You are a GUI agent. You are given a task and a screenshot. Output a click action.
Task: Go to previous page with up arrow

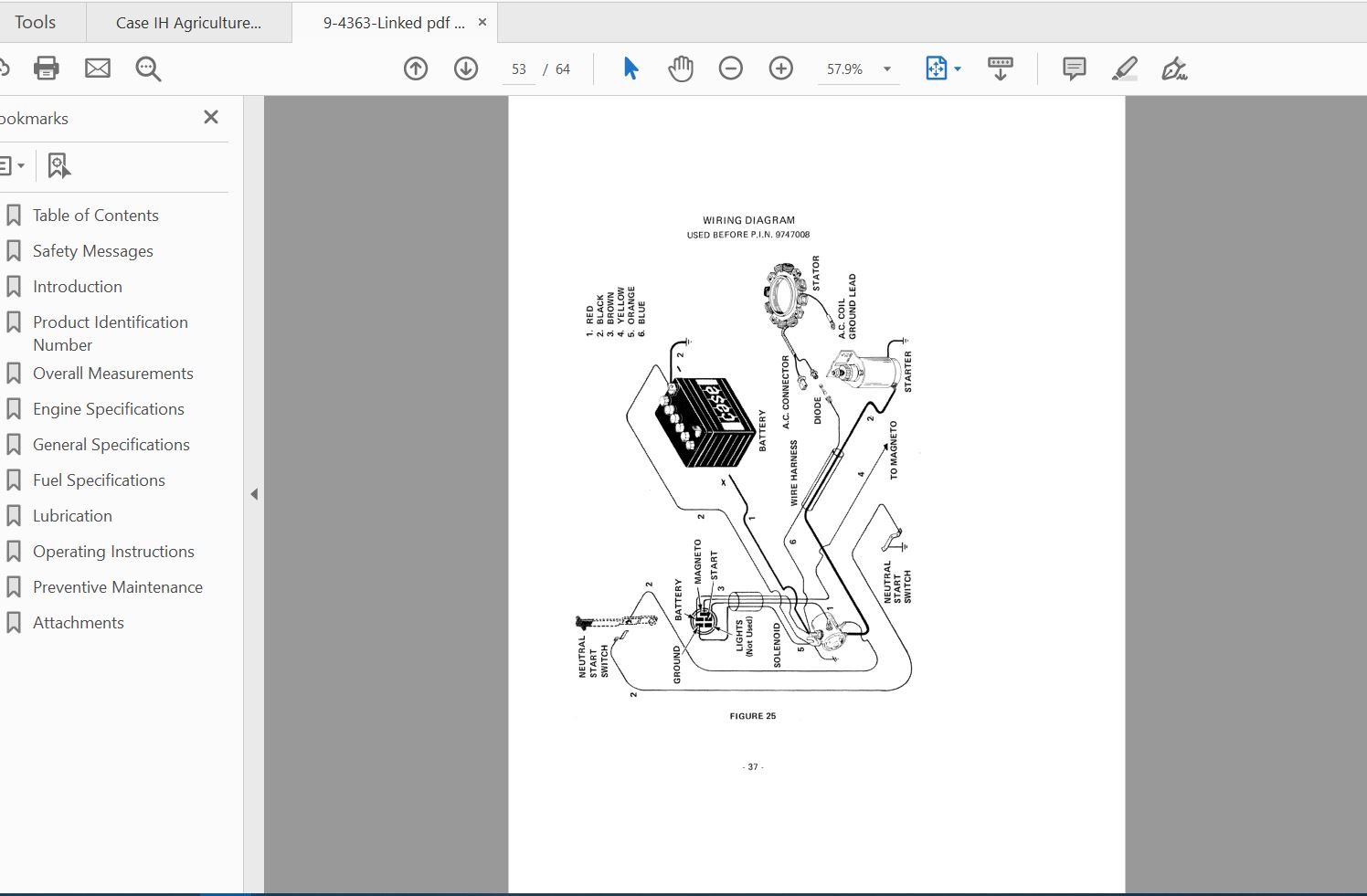click(416, 69)
